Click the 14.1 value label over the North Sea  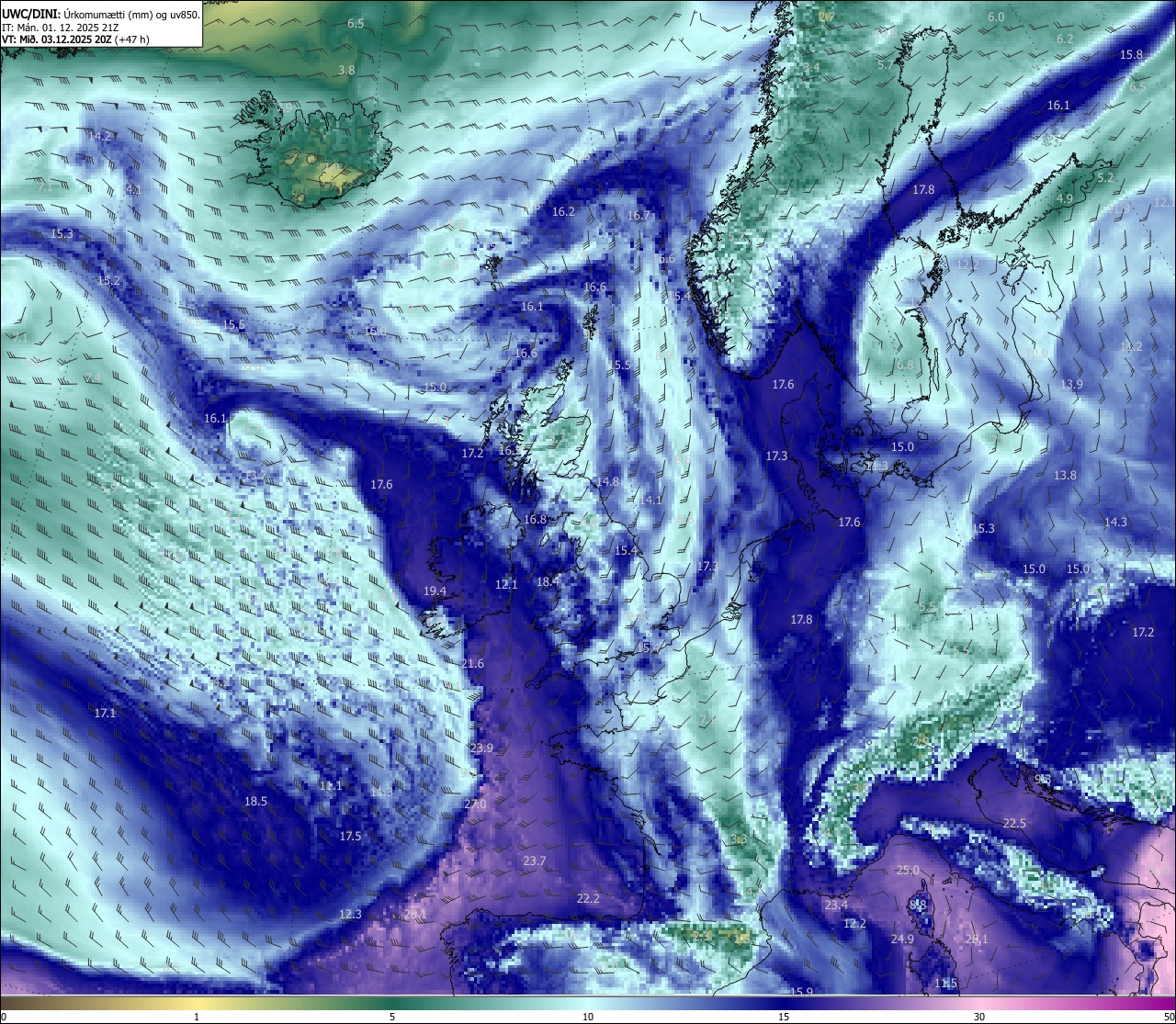650,500
